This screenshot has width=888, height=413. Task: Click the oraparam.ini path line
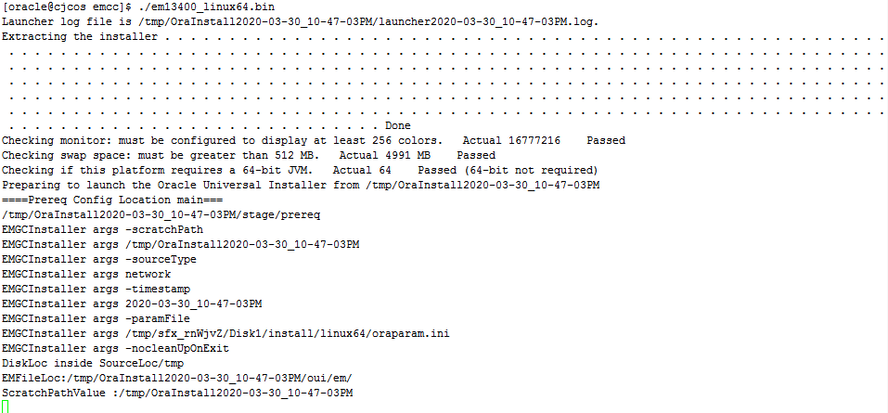tap(225, 334)
